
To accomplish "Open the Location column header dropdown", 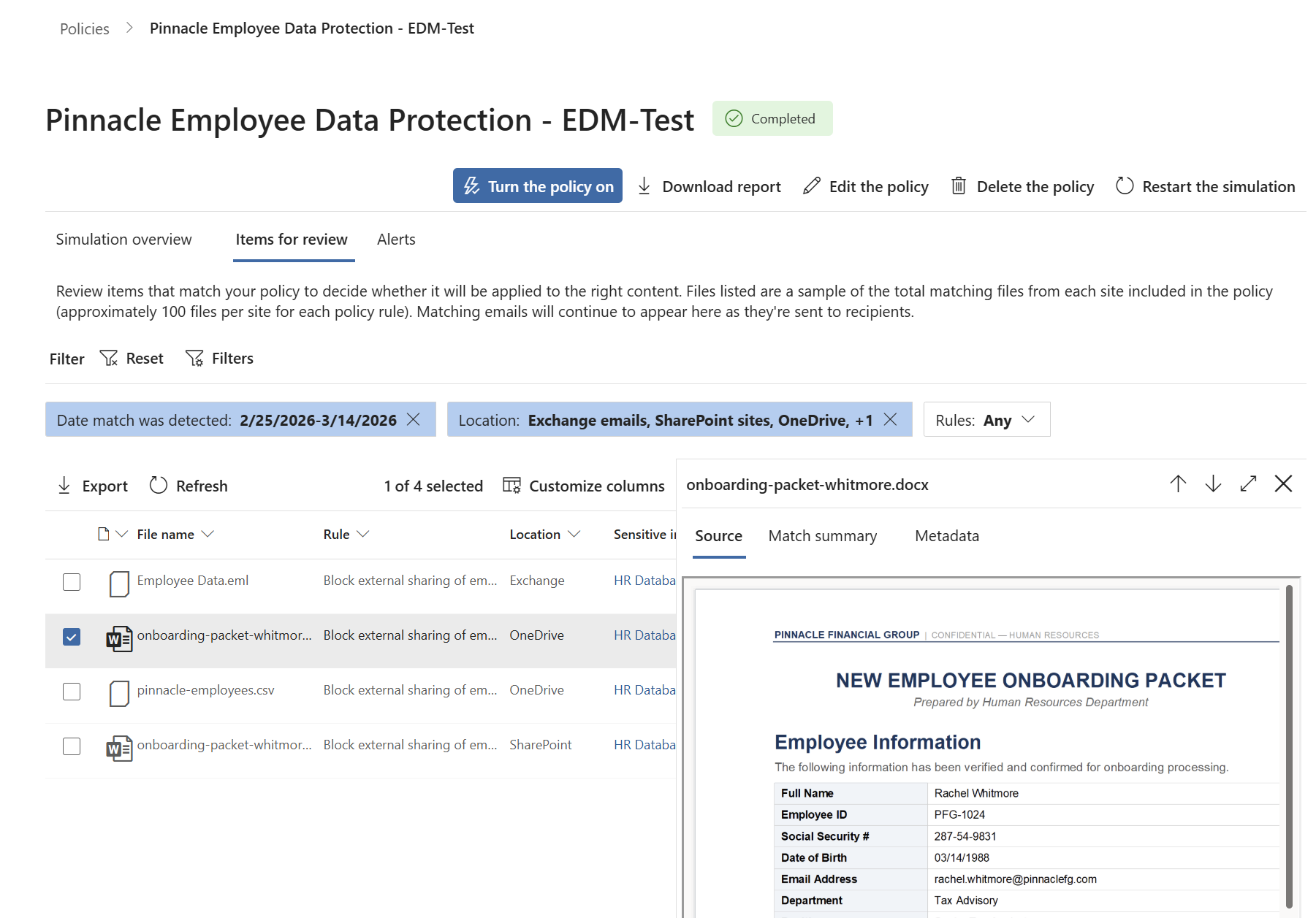I will 574,534.
